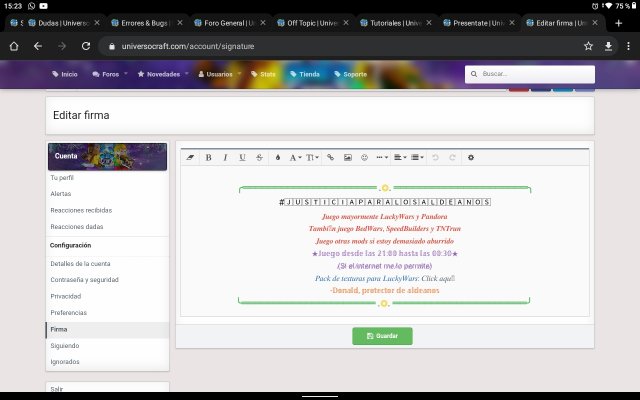Expand the list options dropdown
640x400 pixels.
[x=417, y=157]
